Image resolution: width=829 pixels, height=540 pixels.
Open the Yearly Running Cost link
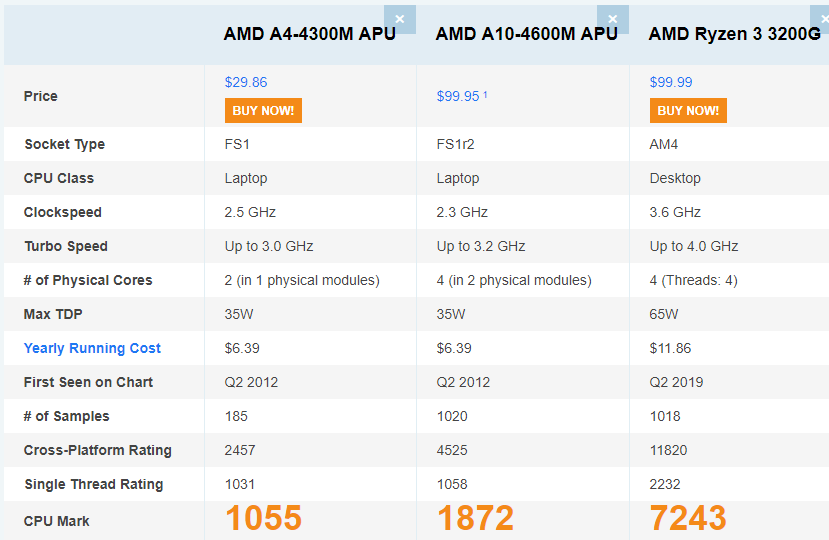[92, 348]
